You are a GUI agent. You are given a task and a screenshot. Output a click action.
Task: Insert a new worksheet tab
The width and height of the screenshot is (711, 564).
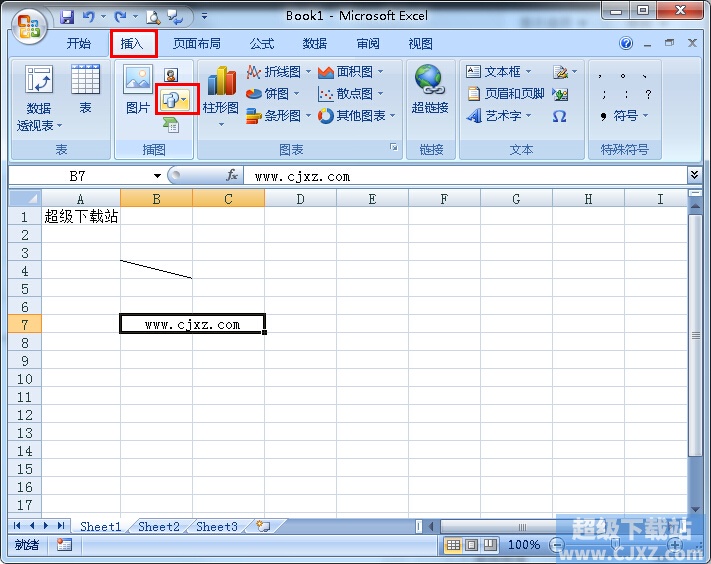tap(263, 526)
